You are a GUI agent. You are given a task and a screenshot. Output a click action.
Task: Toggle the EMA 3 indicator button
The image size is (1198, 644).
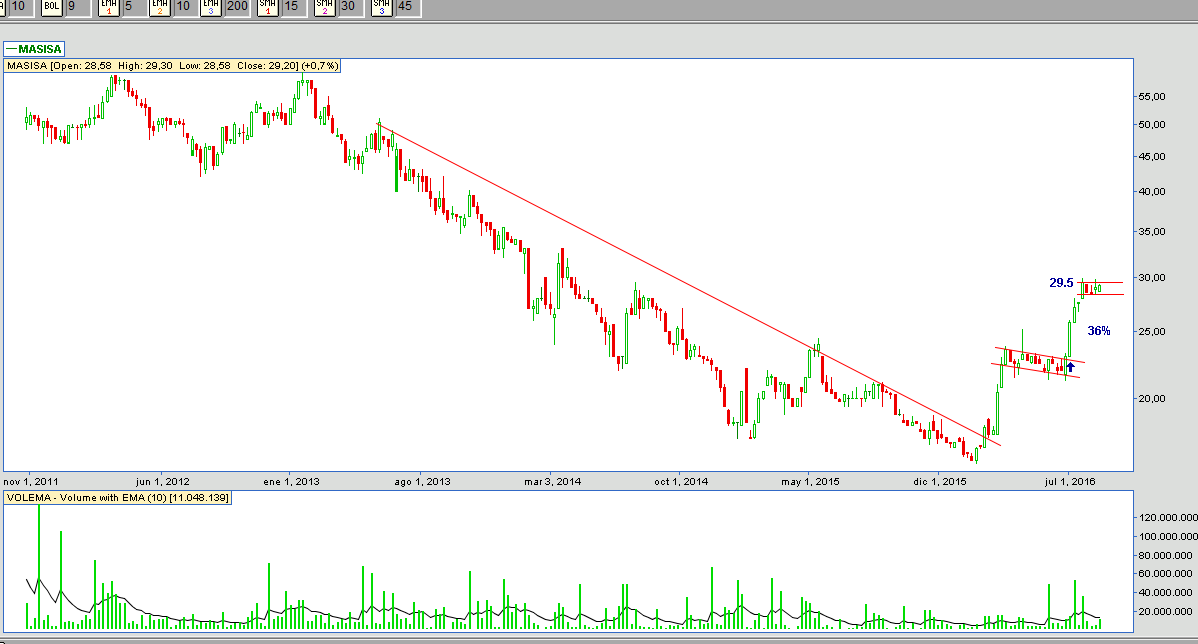(x=210, y=6)
